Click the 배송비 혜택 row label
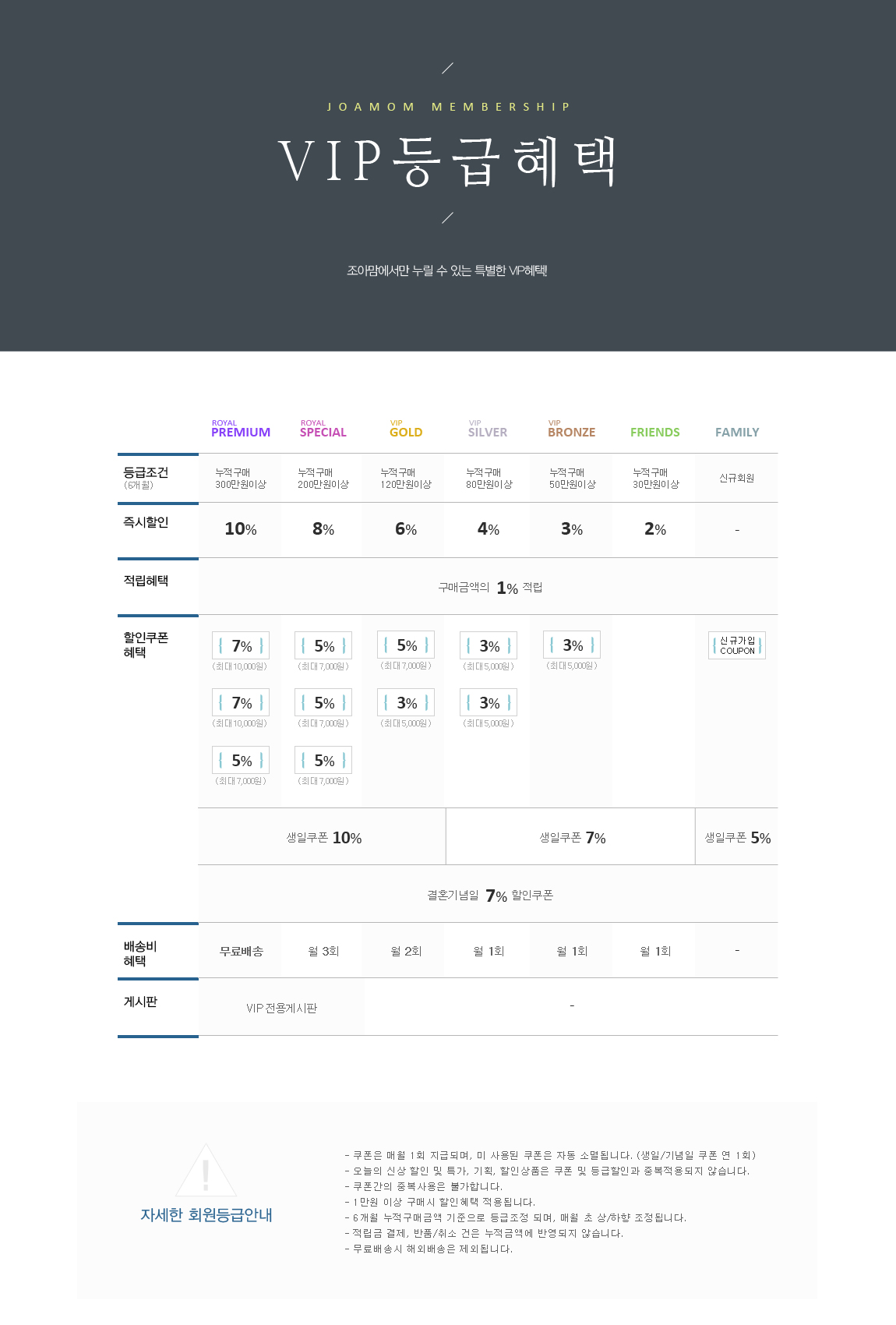Image resolution: width=896 pixels, height=1325 pixels. click(140, 953)
